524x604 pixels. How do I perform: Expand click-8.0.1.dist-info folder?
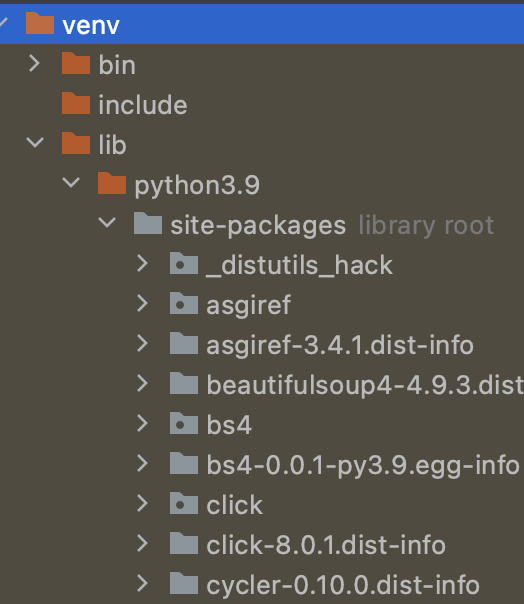pos(143,544)
